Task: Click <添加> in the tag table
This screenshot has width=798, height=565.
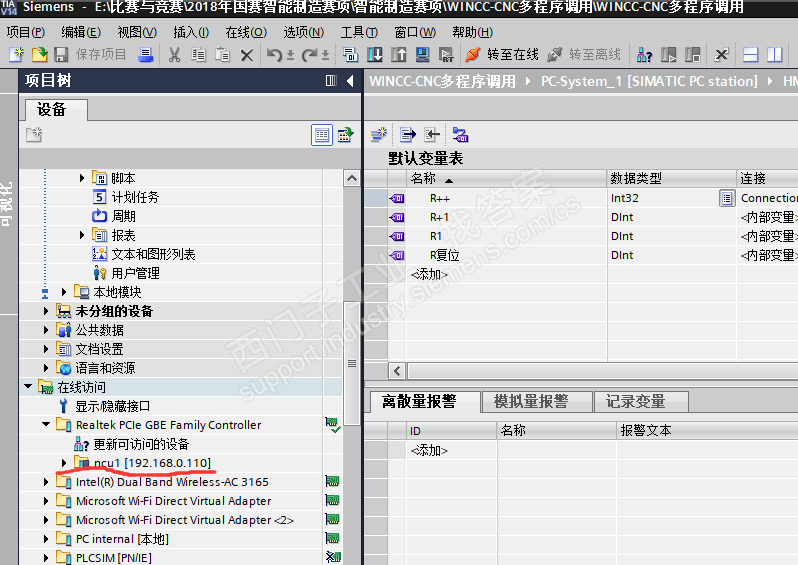Action: click(x=429, y=274)
